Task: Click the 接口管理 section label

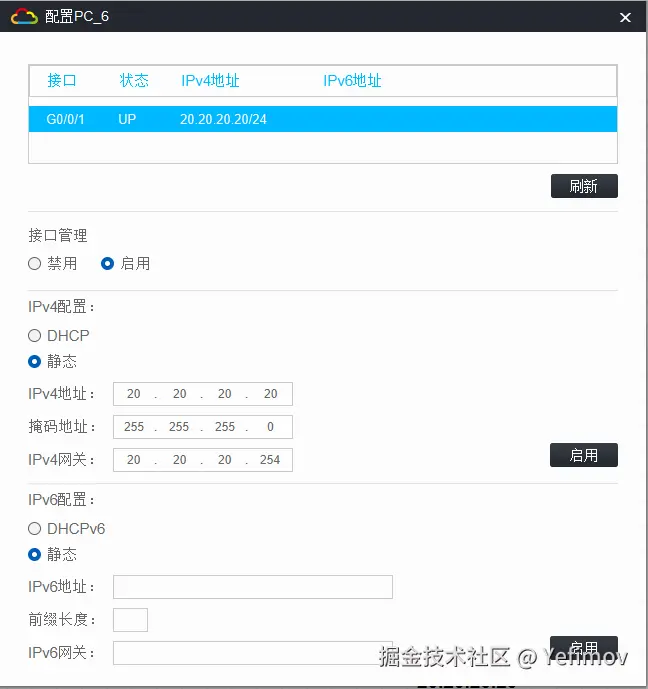Action: coord(58,236)
